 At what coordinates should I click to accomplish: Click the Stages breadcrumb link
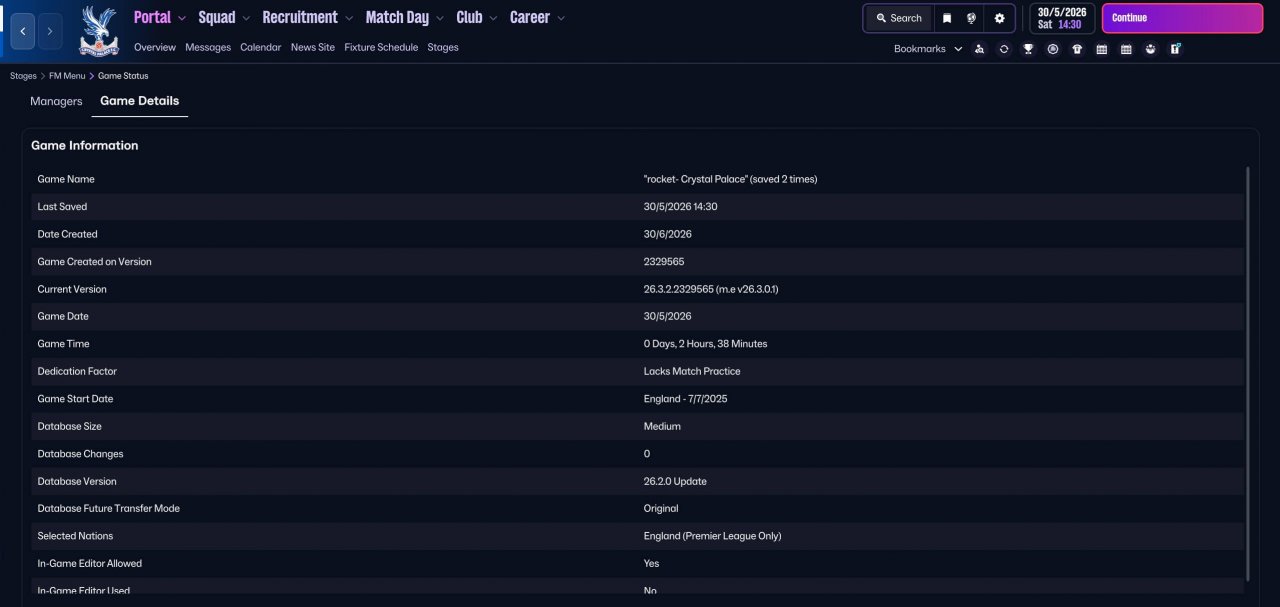pyautogui.click(x=23, y=76)
